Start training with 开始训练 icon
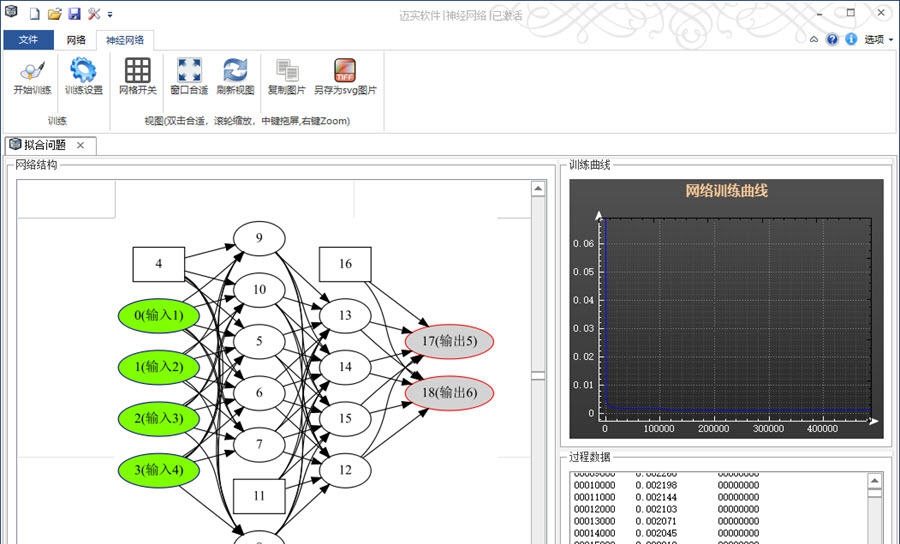 (32, 77)
